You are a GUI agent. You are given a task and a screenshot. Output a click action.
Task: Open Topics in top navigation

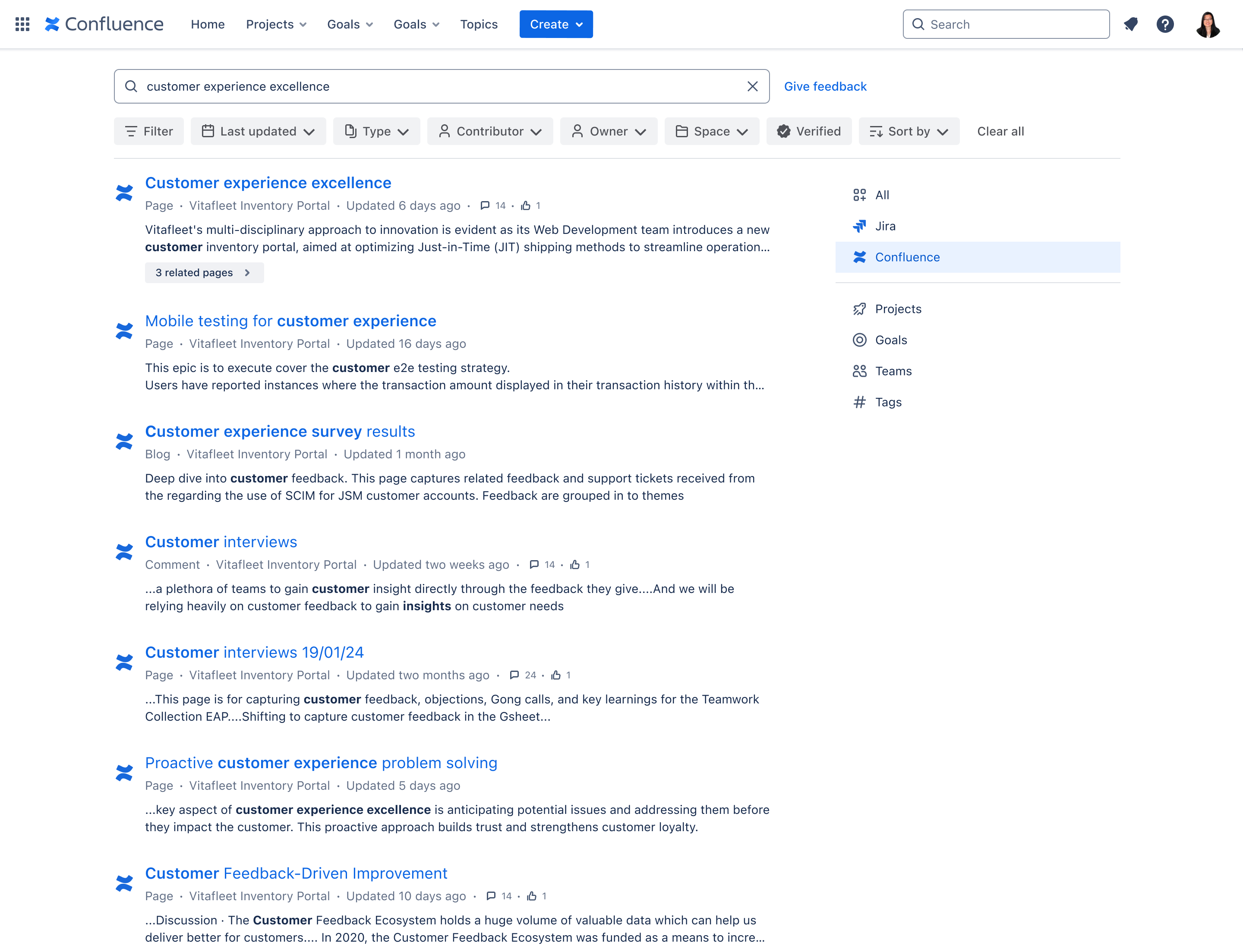(x=479, y=24)
